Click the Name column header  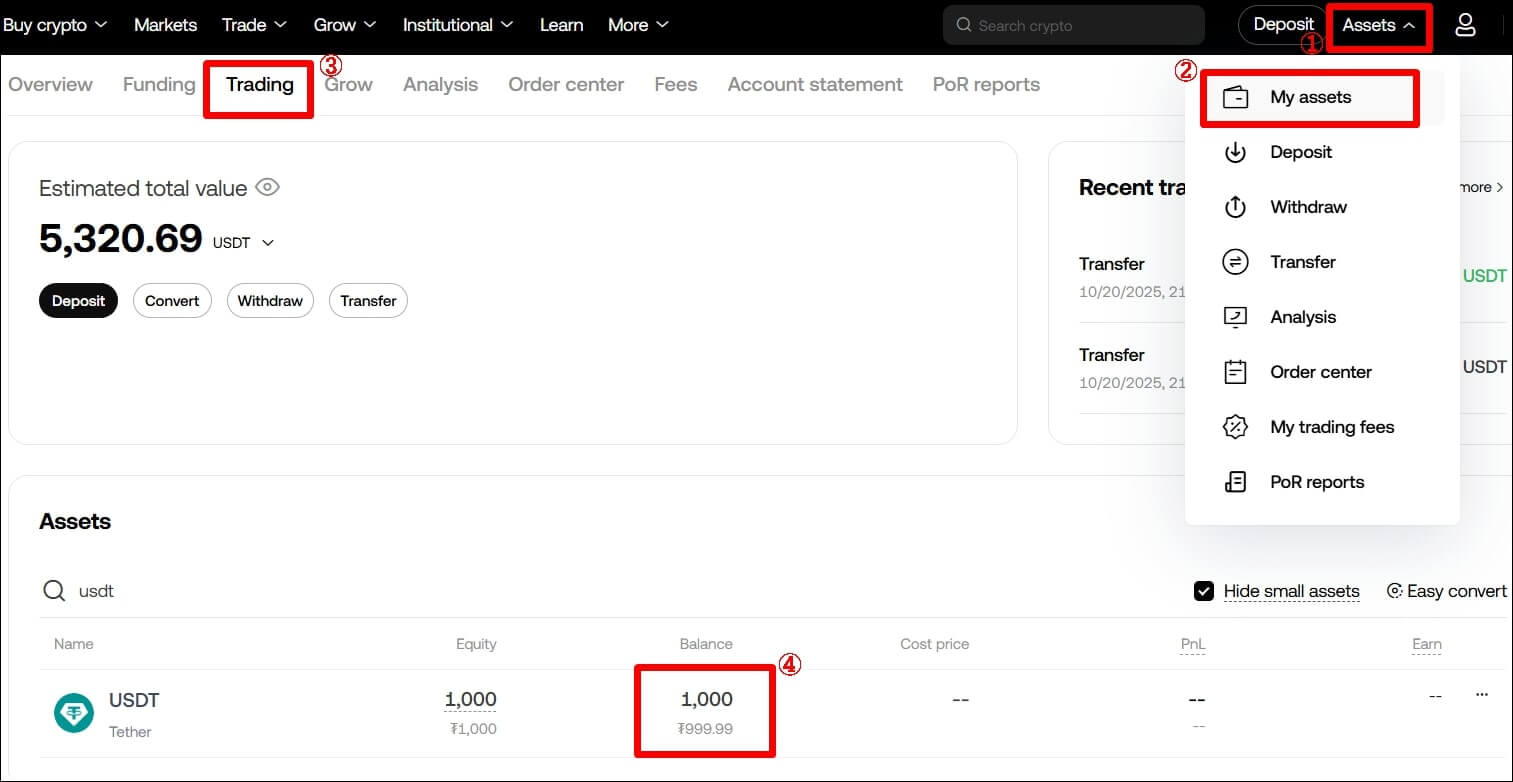[x=74, y=644]
